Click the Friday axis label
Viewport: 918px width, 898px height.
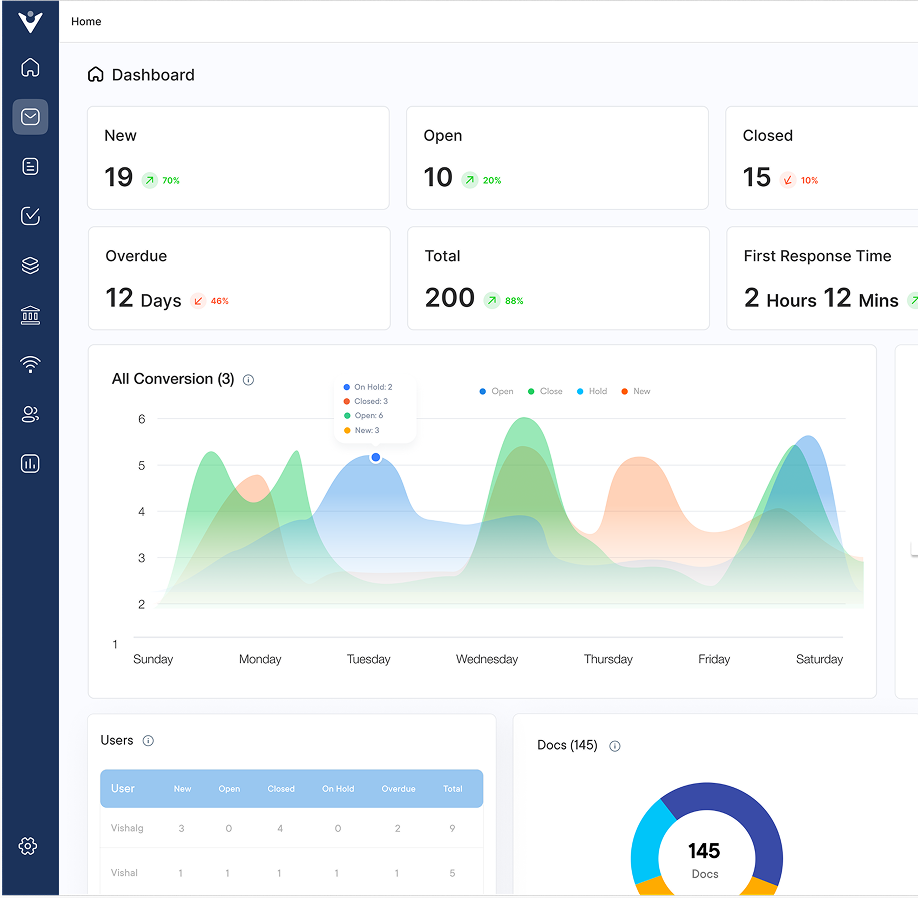tap(714, 659)
